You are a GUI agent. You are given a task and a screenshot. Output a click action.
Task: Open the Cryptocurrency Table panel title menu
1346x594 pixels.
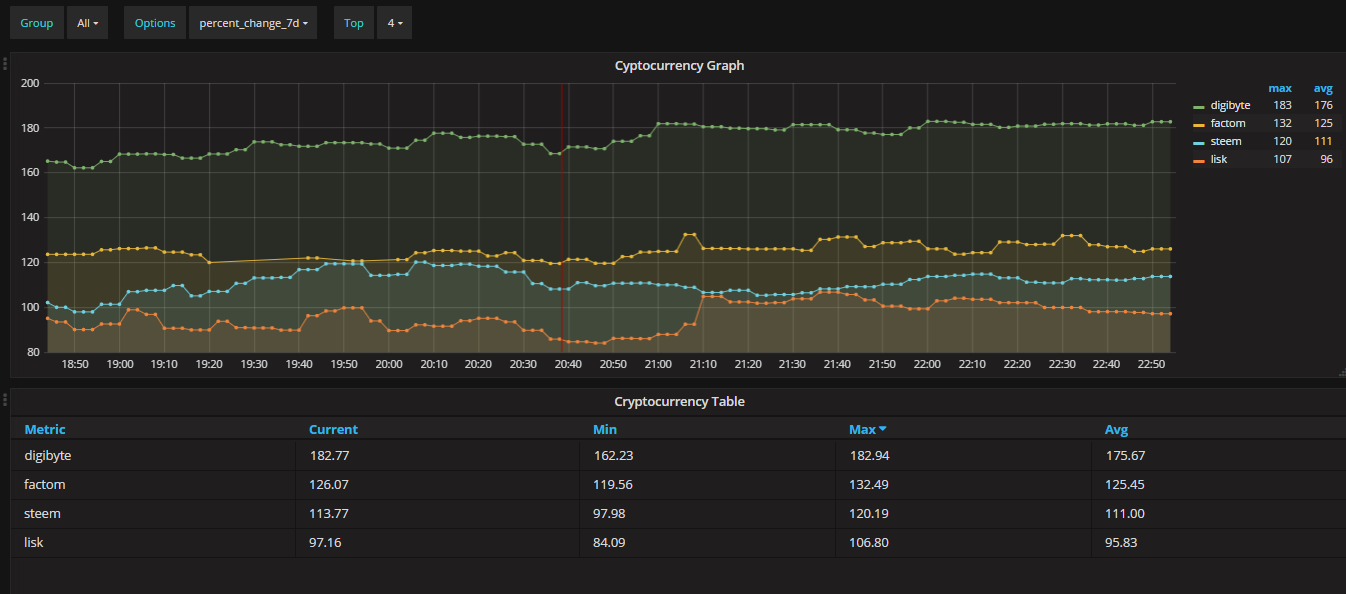tap(679, 402)
